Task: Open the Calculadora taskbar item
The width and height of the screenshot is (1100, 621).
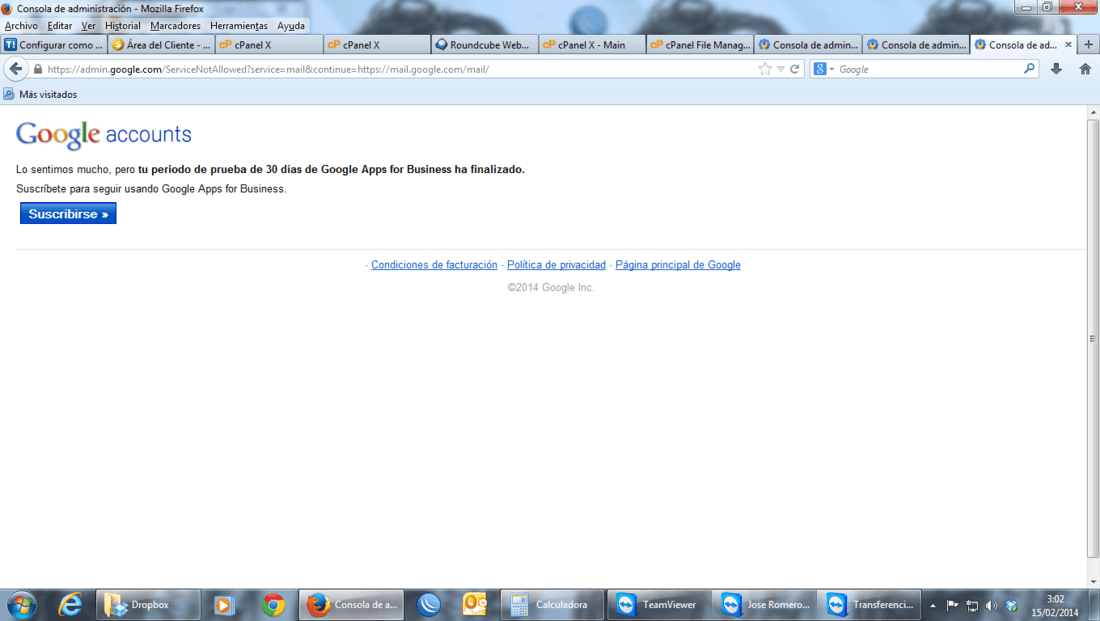Action: point(552,605)
